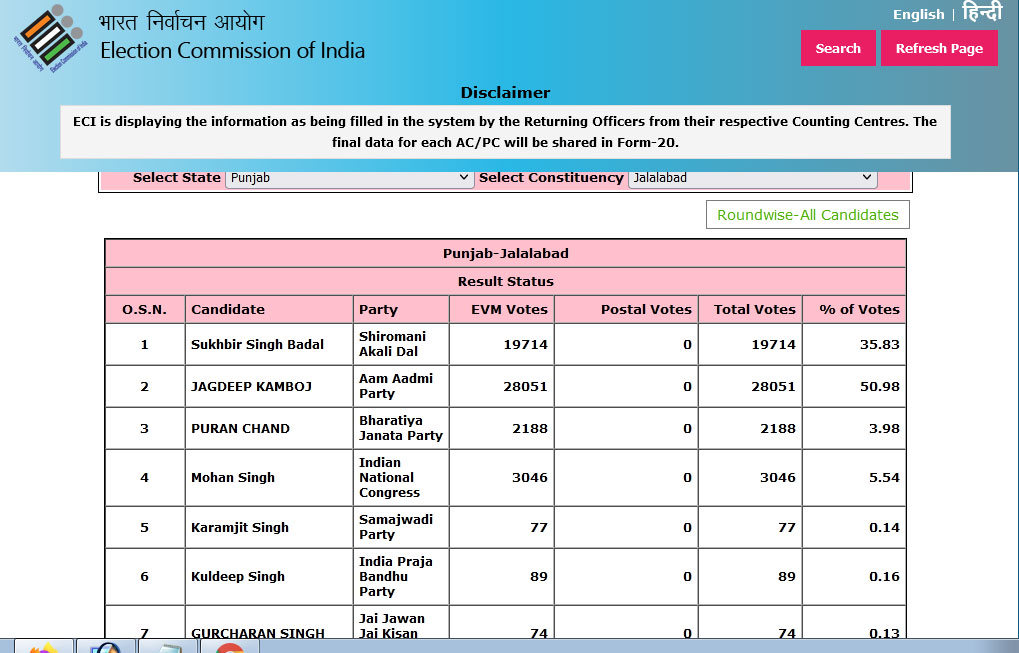
Task: Click the Samajwadi Party cell
Action: pos(401,527)
